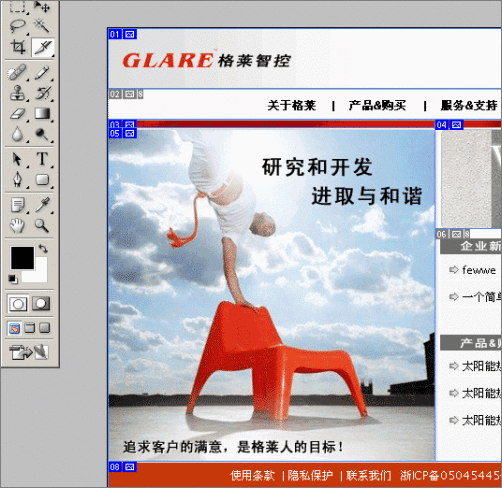Select the Dodge tool
The height and width of the screenshot is (488, 502).
click(42, 134)
